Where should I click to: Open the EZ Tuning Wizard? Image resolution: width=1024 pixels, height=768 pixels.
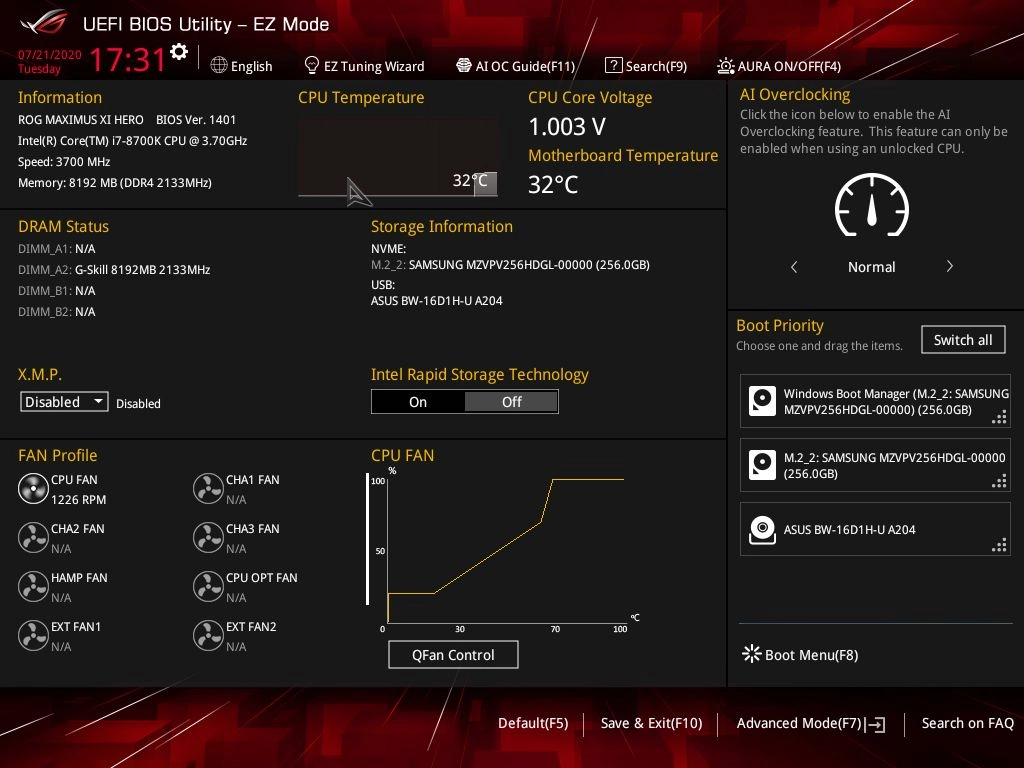[x=364, y=66]
